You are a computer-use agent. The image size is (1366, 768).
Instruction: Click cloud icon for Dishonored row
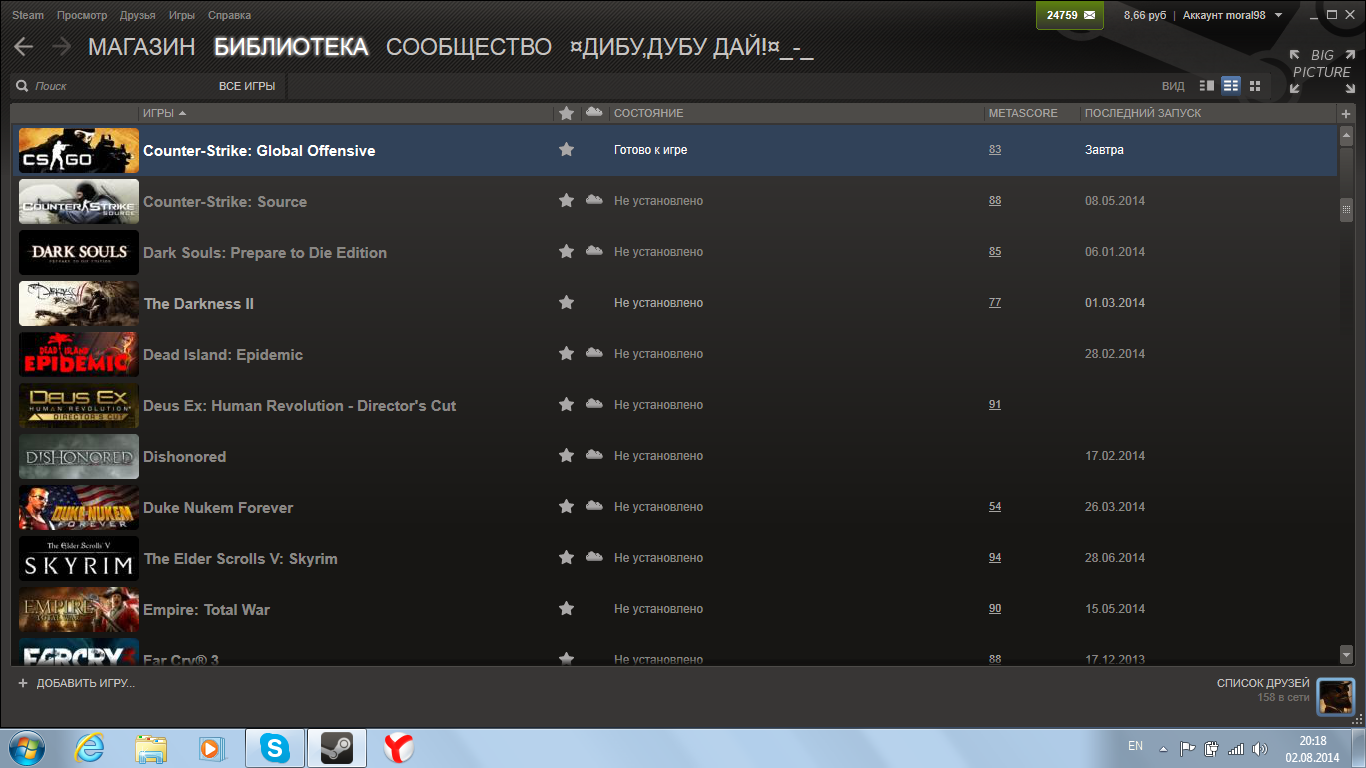tap(594, 454)
